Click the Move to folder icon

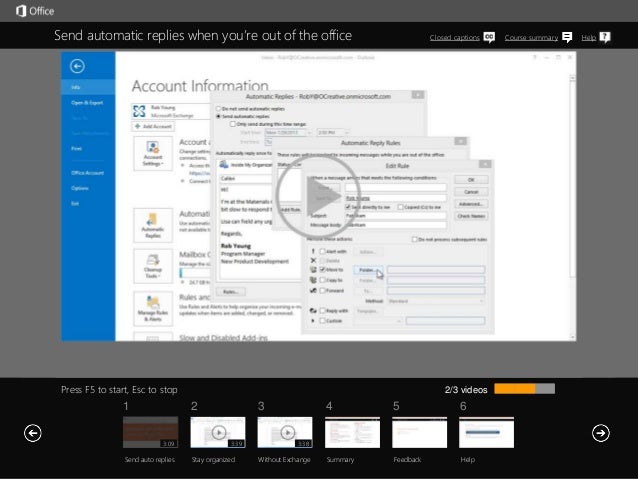[x=313, y=269]
